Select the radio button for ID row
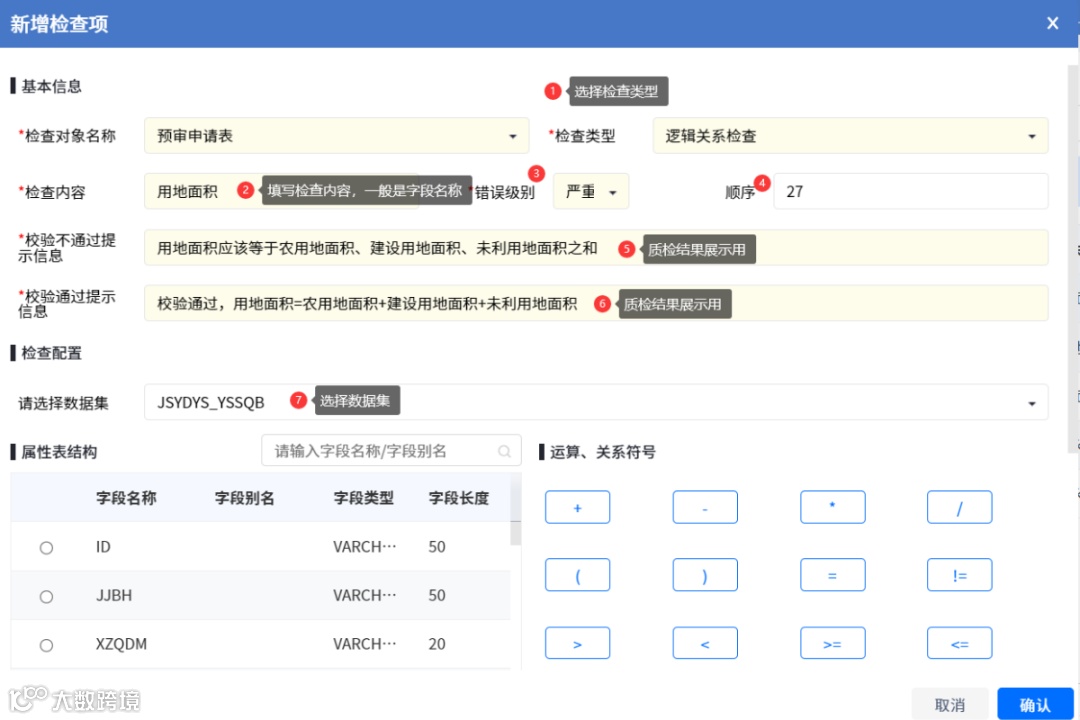This screenshot has width=1080, height=720. (x=46, y=548)
